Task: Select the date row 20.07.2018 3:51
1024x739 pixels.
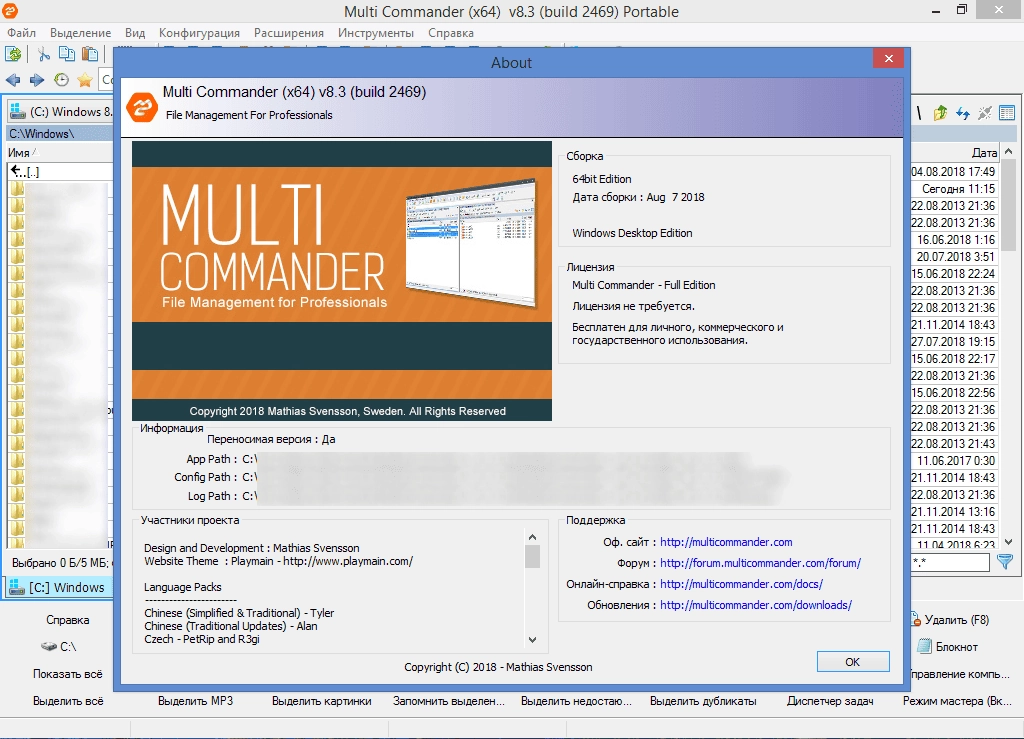Action: click(x=955, y=257)
